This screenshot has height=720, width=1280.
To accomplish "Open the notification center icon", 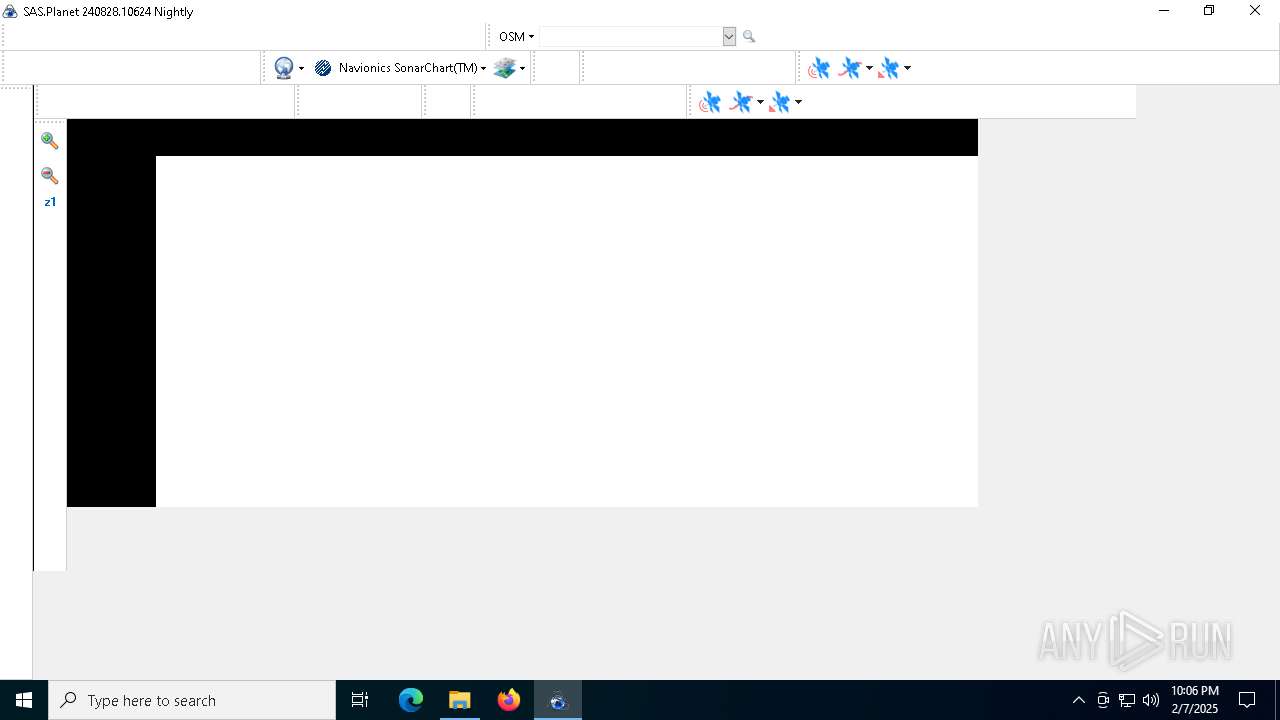I will (1247, 700).
